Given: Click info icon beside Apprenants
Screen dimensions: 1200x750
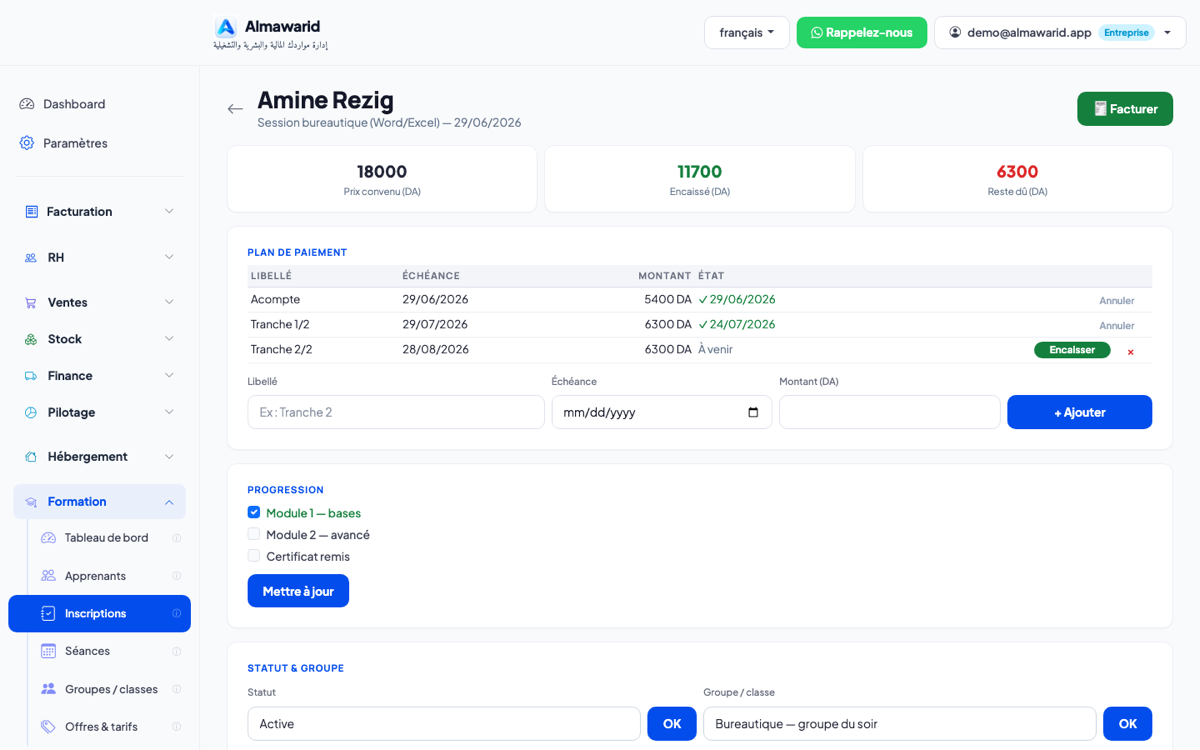Looking at the screenshot, I should coord(177,576).
